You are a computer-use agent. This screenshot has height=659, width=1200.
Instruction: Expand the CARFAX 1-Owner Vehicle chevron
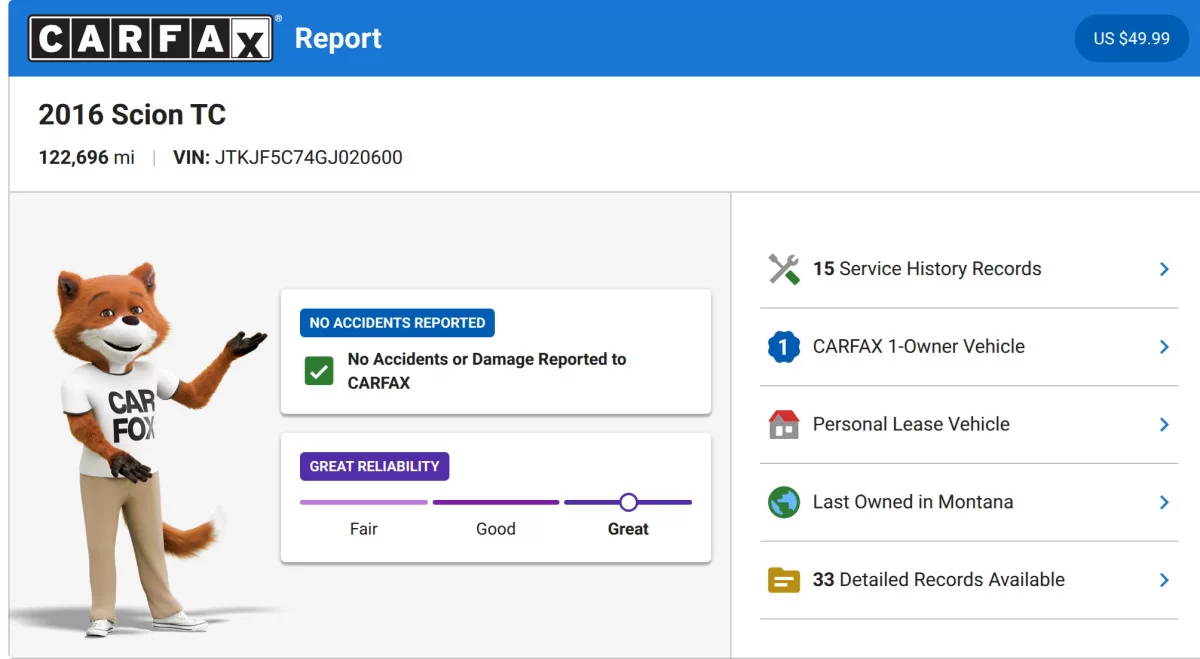pyautogui.click(x=1164, y=347)
